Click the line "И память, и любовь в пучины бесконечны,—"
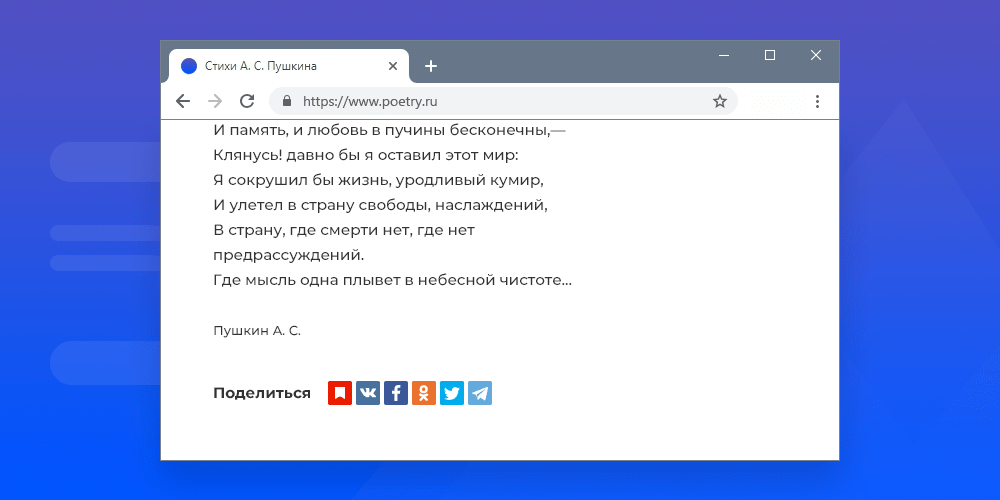 pos(390,131)
